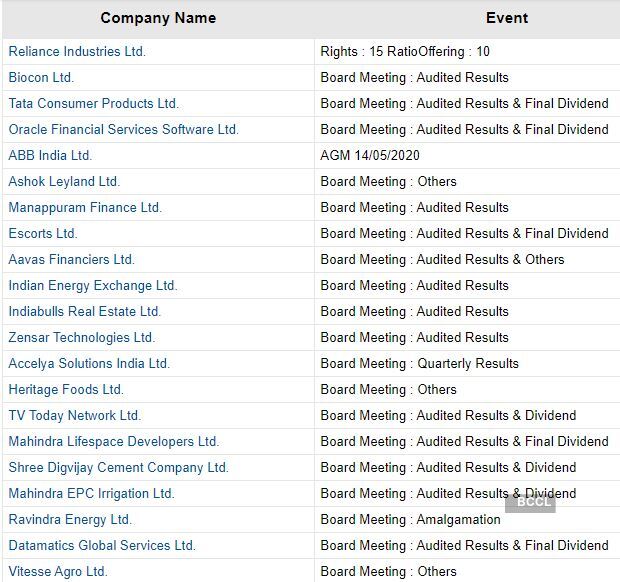
Task: Open Shree Digvijay Cement Company Ltd.
Action: click(x=119, y=468)
